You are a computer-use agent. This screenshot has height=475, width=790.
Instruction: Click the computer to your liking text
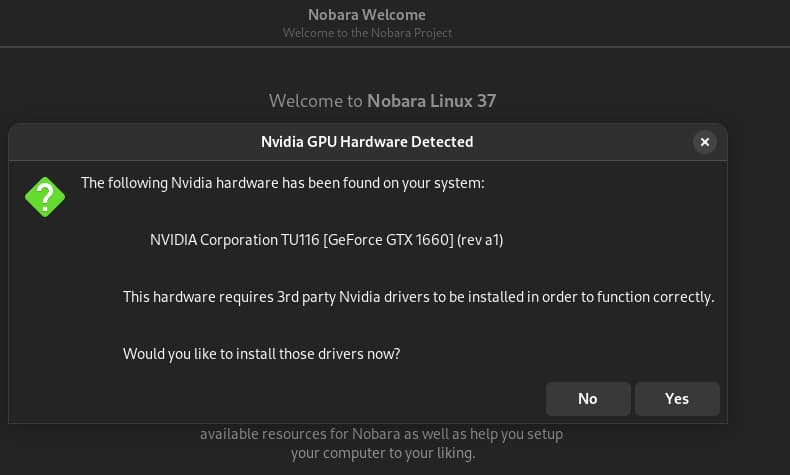pos(382,453)
